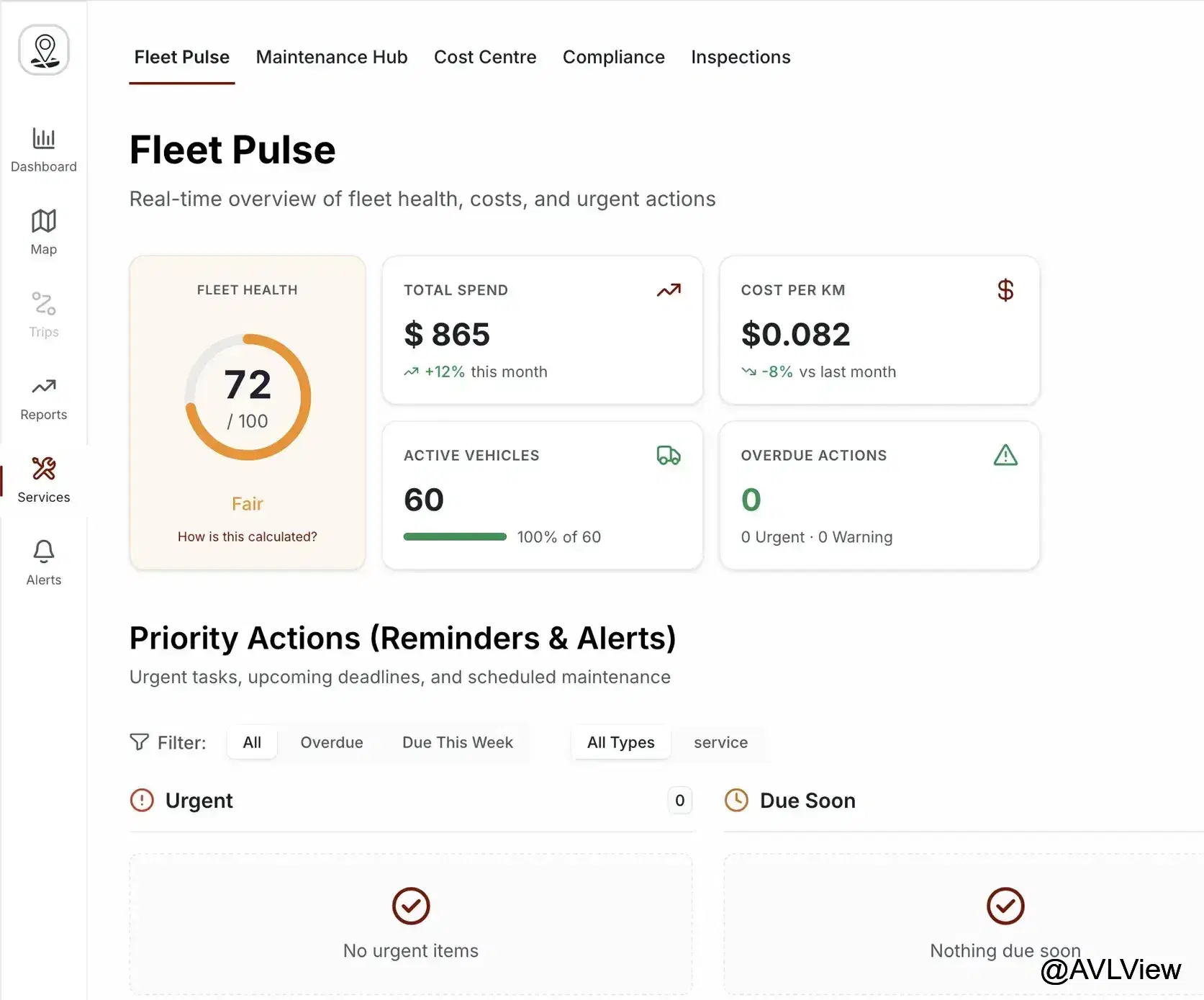1204x1000 pixels.
Task: Click How is this calculated? link
Action: [x=248, y=536]
